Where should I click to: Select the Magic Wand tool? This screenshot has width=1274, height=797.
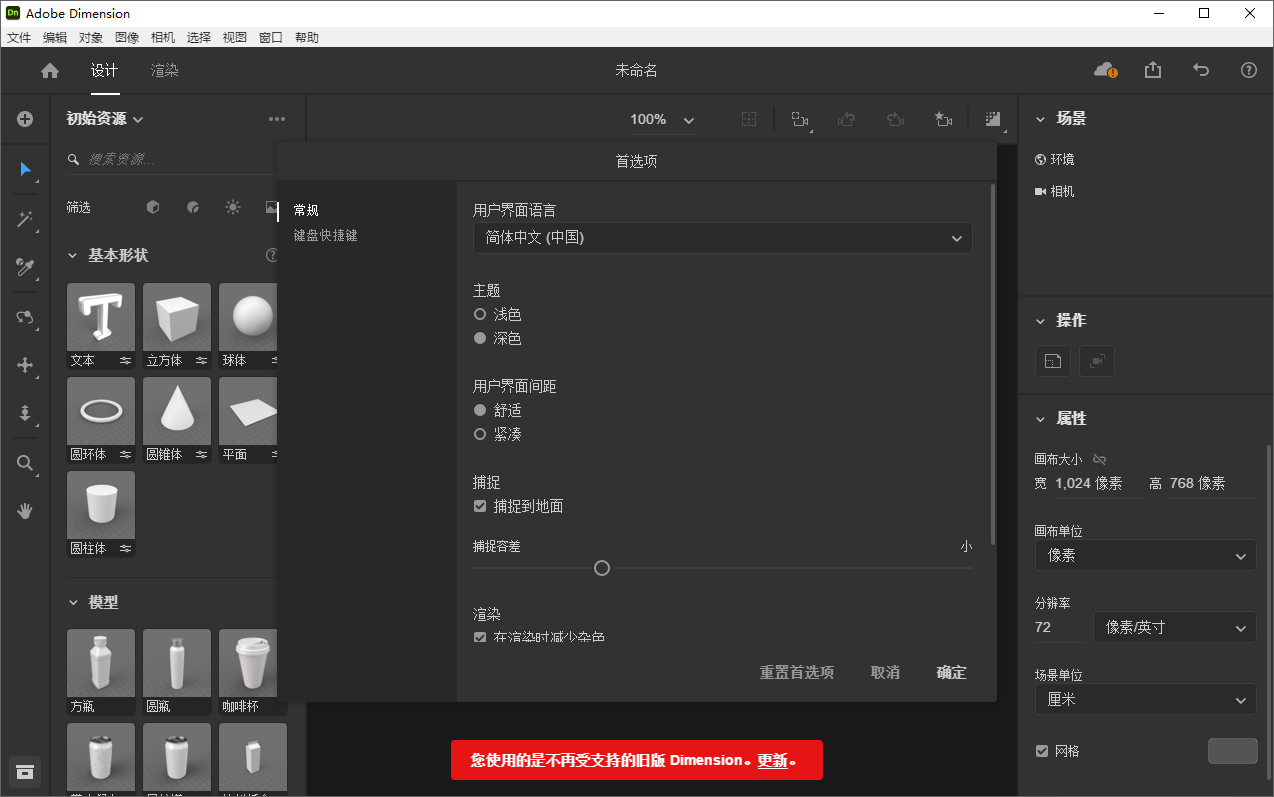click(x=25, y=219)
